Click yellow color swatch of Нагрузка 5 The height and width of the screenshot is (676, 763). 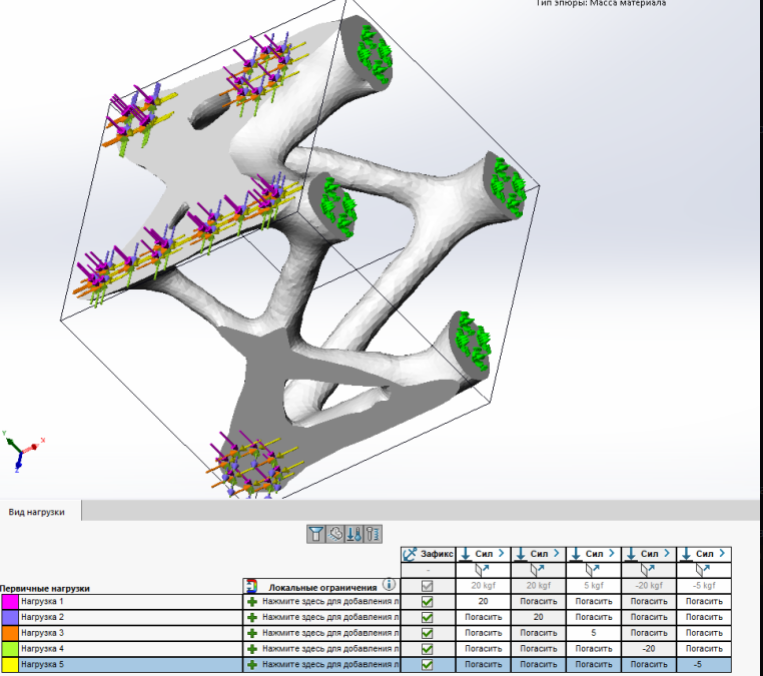tap(10, 665)
